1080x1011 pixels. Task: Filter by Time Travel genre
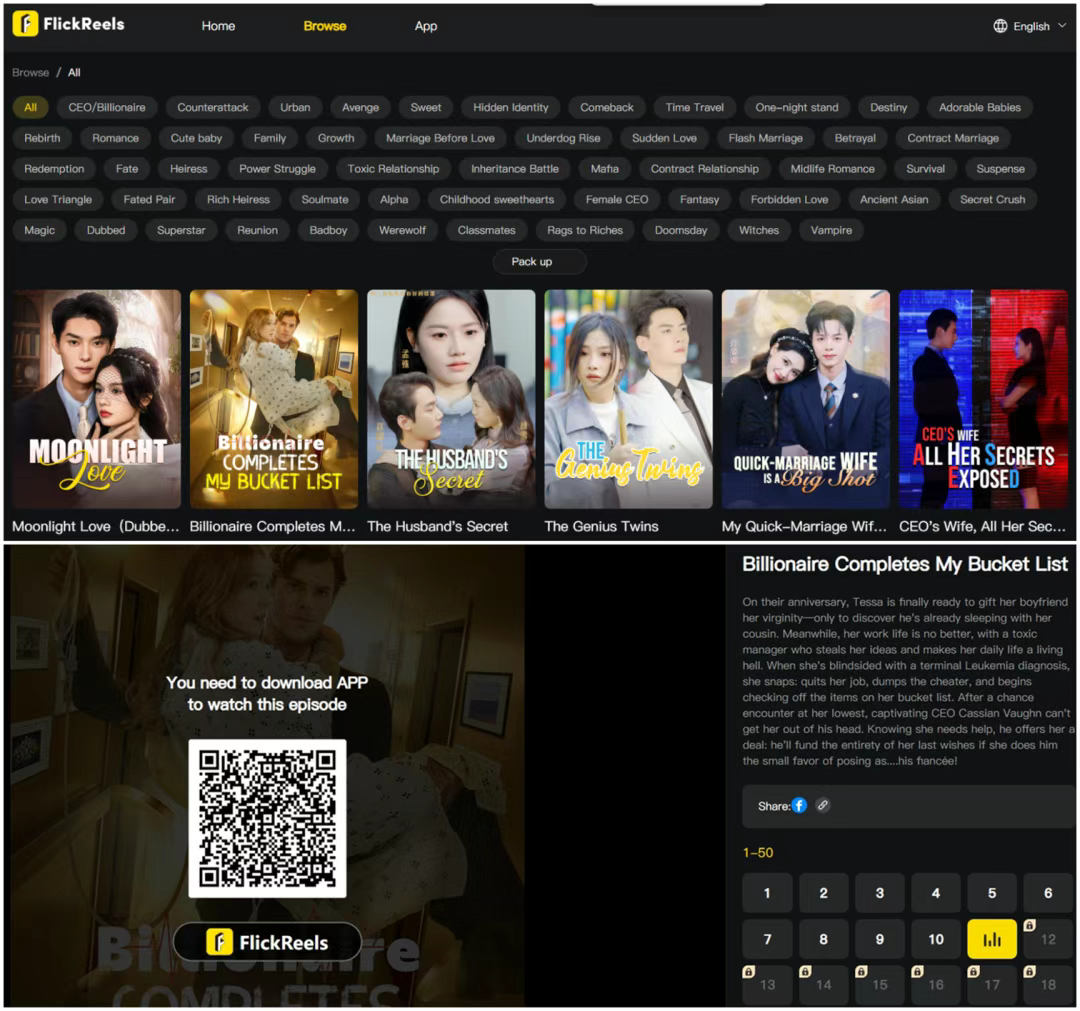pyautogui.click(x=694, y=107)
